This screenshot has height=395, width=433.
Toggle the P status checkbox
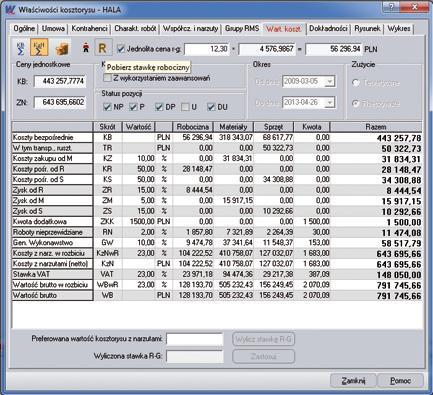point(133,107)
